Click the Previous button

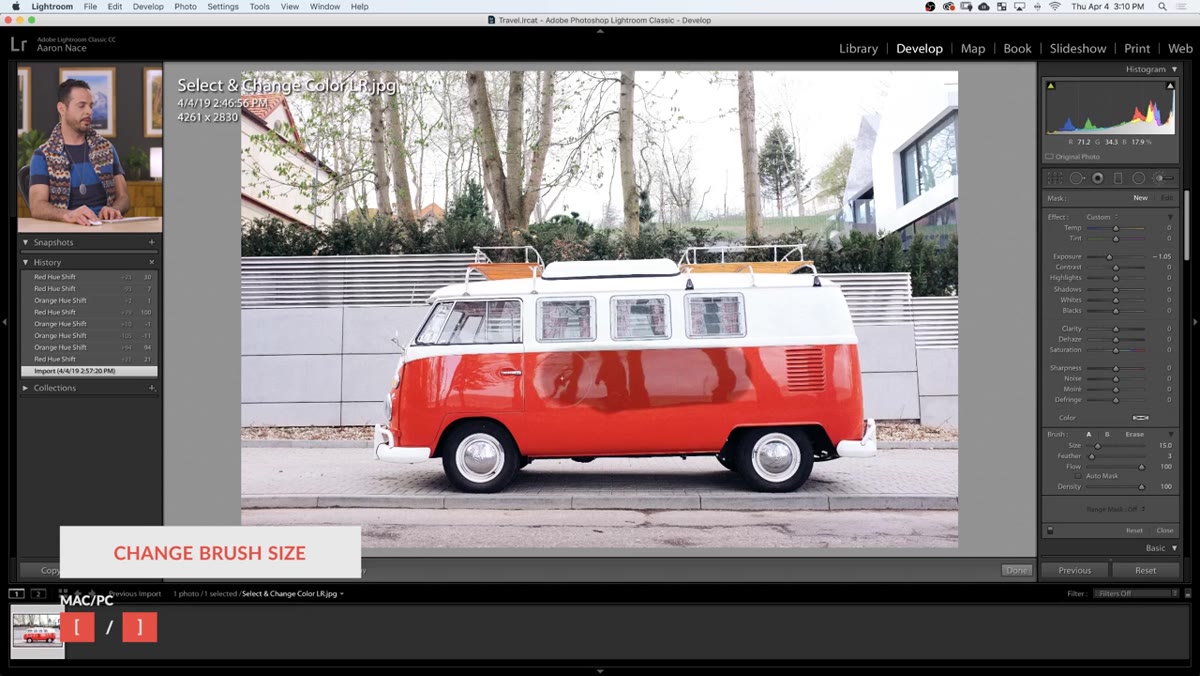coord(1075,570)
